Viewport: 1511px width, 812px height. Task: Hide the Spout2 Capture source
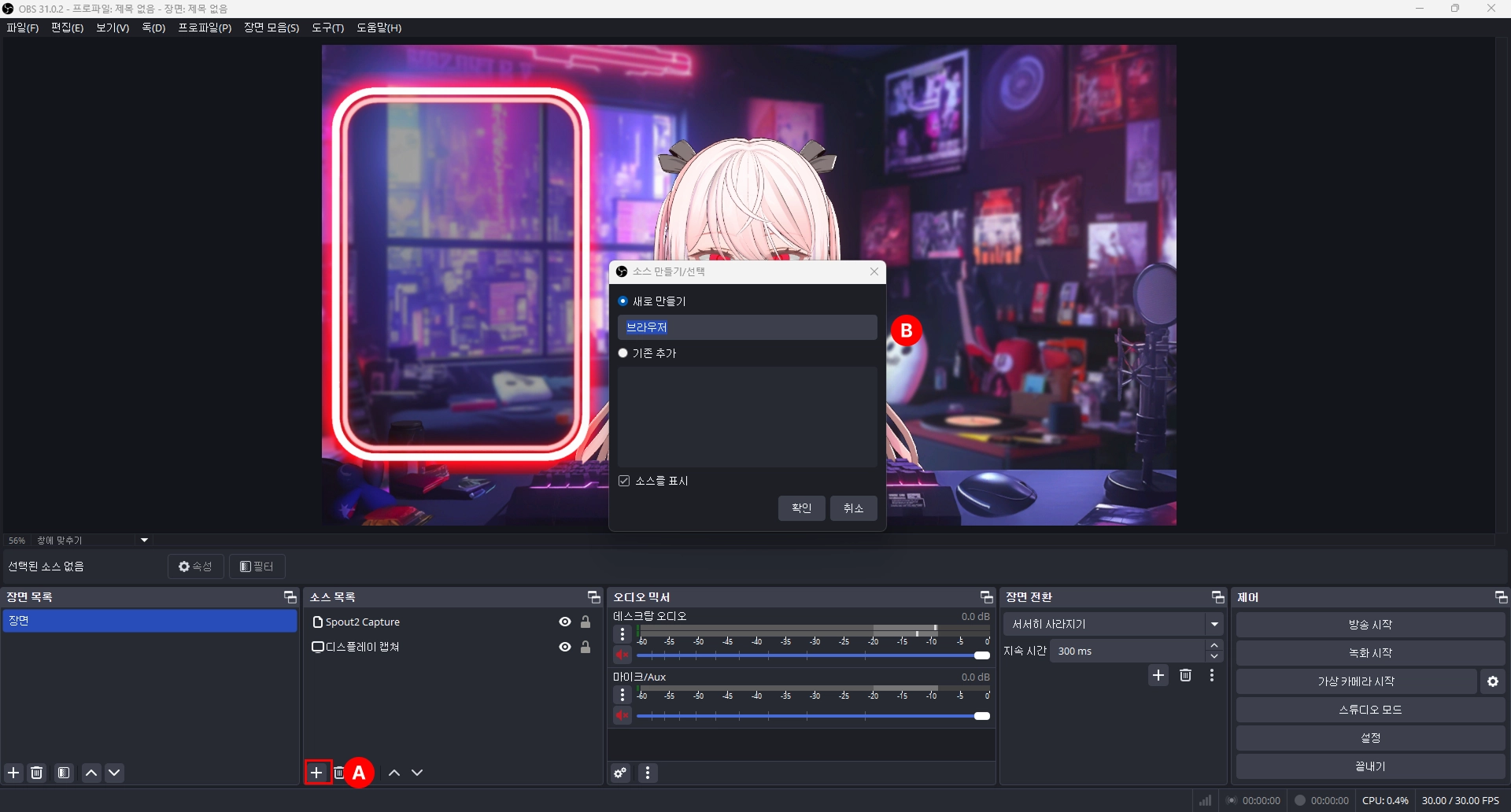565,622
